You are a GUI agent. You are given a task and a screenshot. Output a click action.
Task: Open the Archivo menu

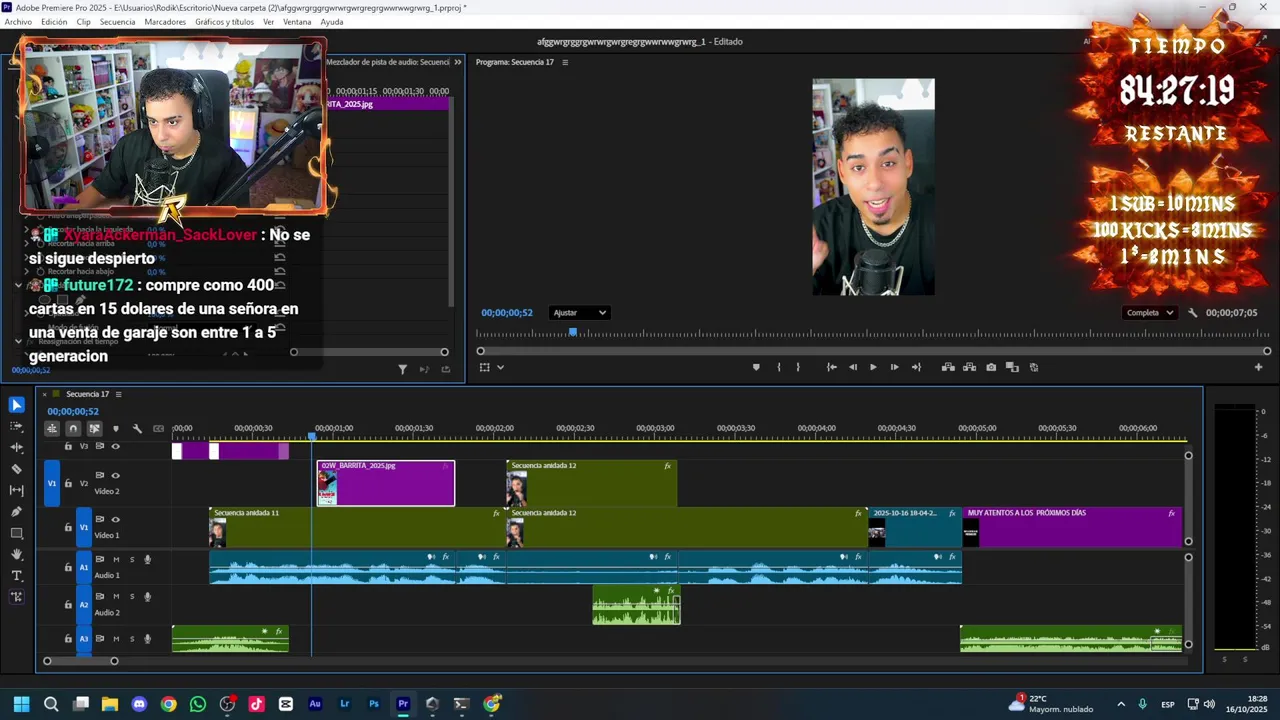click(18, 22)
